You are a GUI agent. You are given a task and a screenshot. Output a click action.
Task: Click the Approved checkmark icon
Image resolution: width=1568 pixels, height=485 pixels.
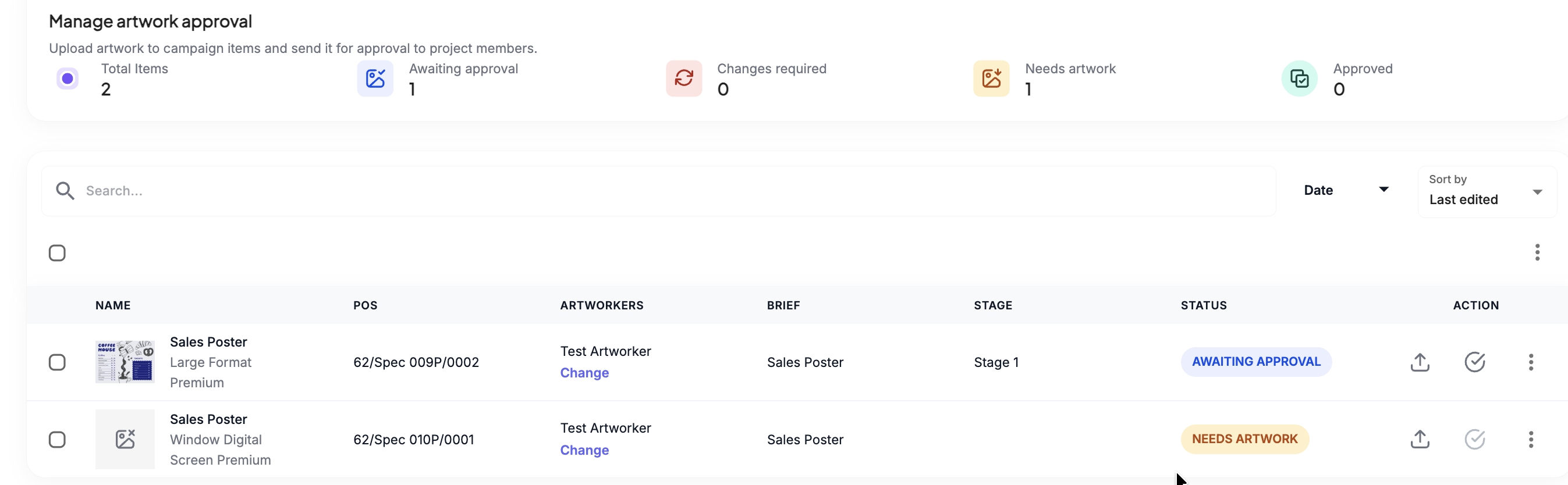coord(1300,79)
